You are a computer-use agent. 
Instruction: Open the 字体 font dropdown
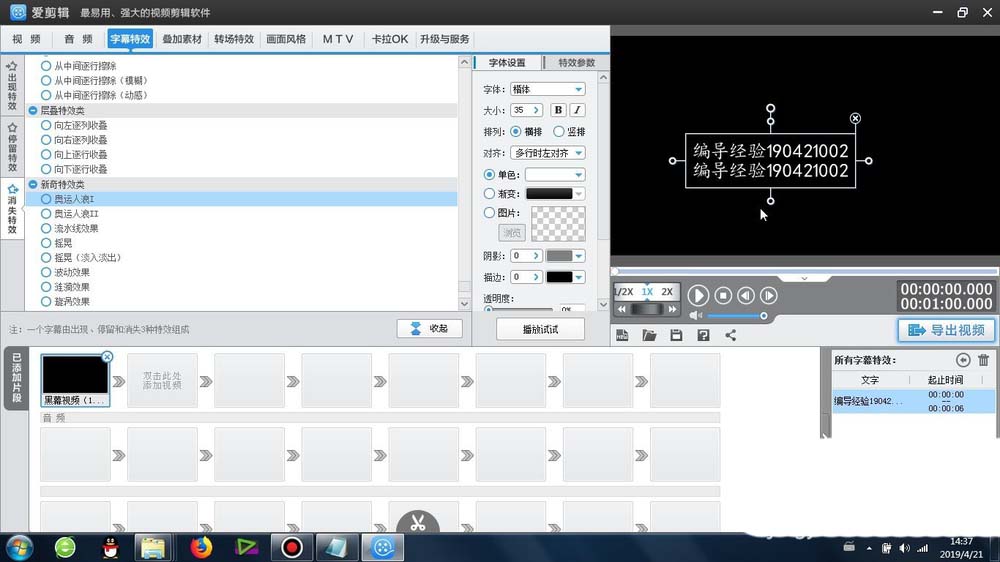click(x=578, y=89)
